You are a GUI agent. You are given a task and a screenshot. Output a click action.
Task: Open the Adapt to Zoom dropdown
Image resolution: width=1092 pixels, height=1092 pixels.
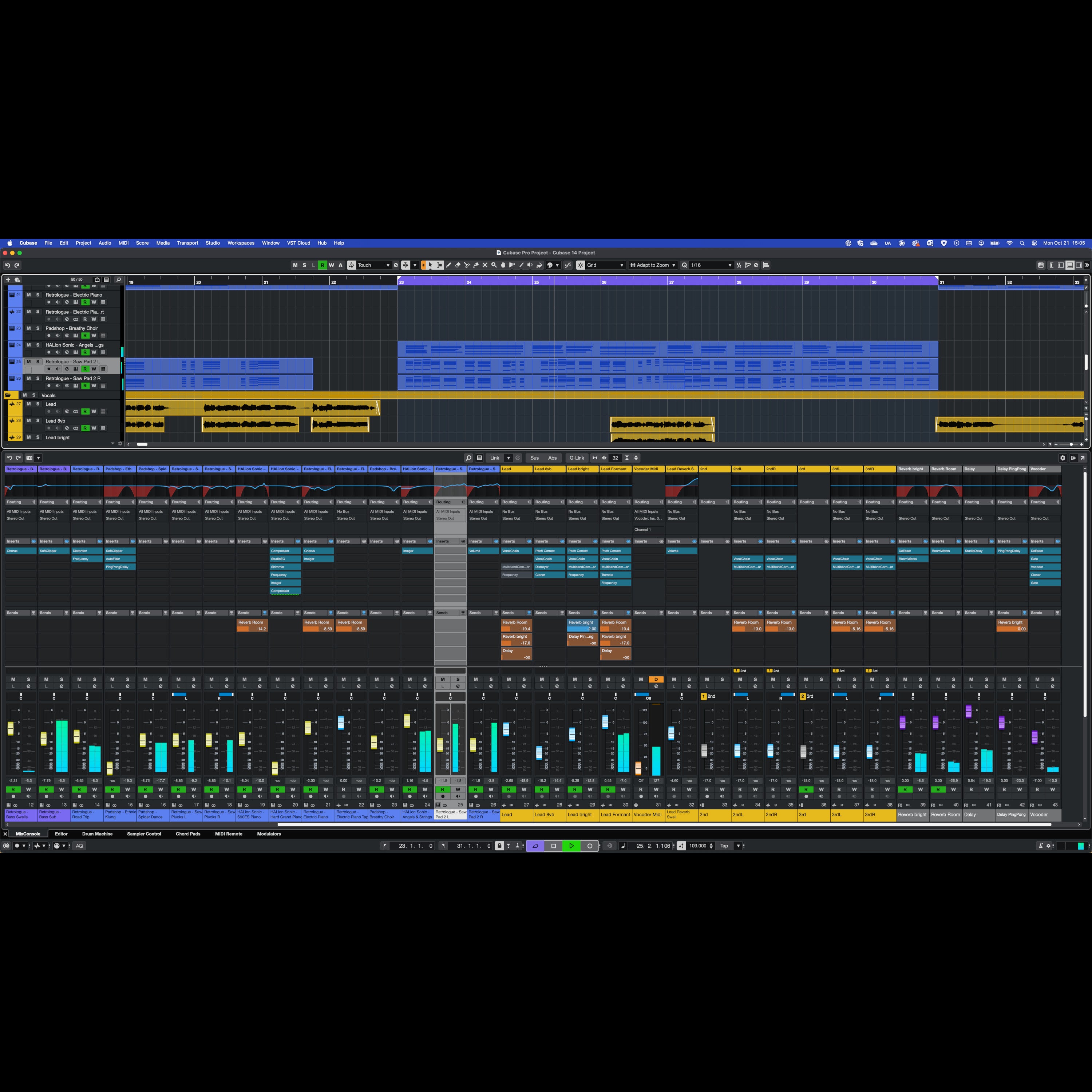pyautogui.click(x=653, y=265)
